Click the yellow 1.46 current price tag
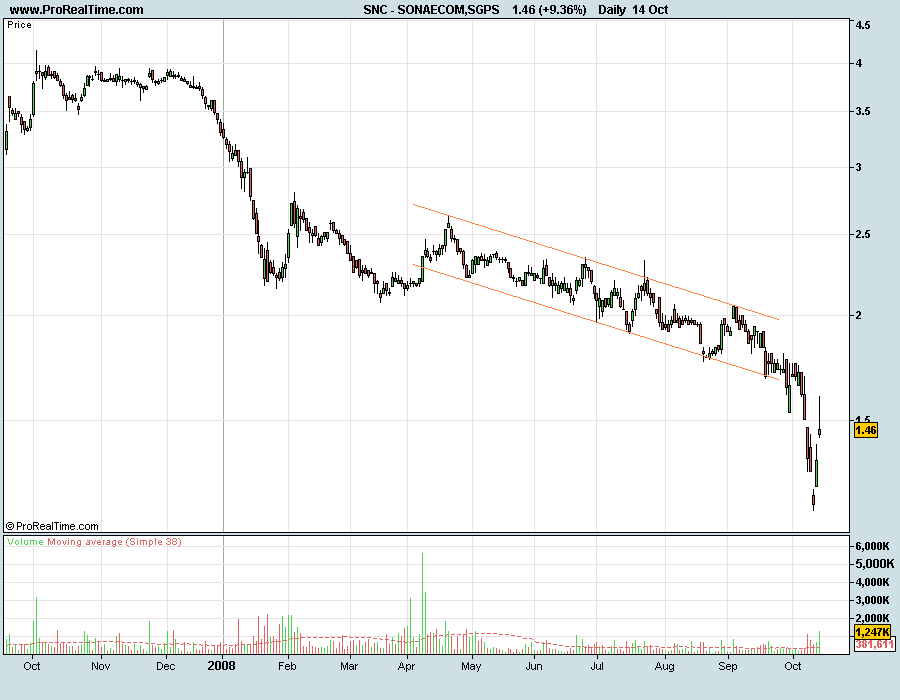 pos(866,430)
